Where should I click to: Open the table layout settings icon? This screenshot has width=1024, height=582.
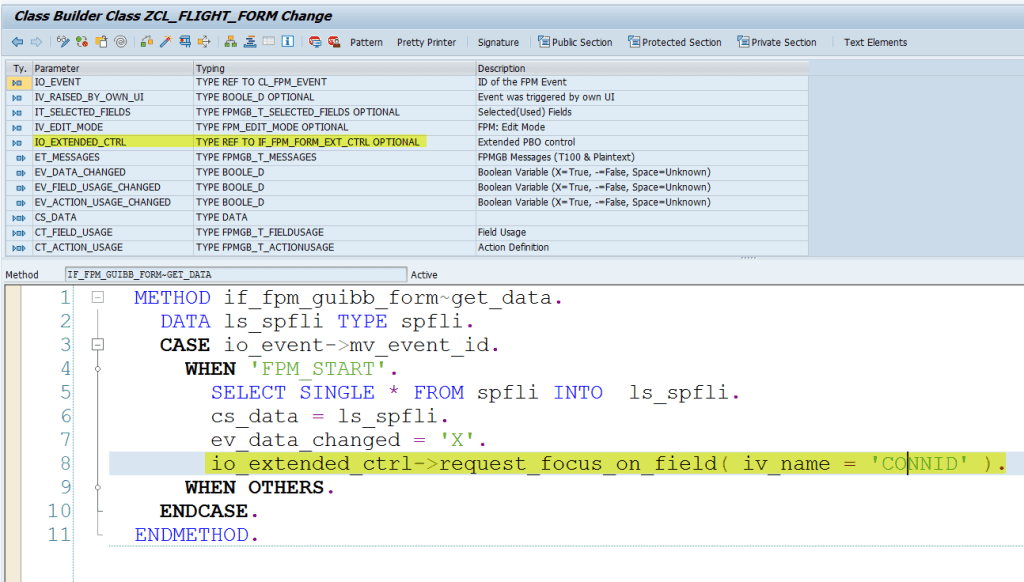click(267, 41)
